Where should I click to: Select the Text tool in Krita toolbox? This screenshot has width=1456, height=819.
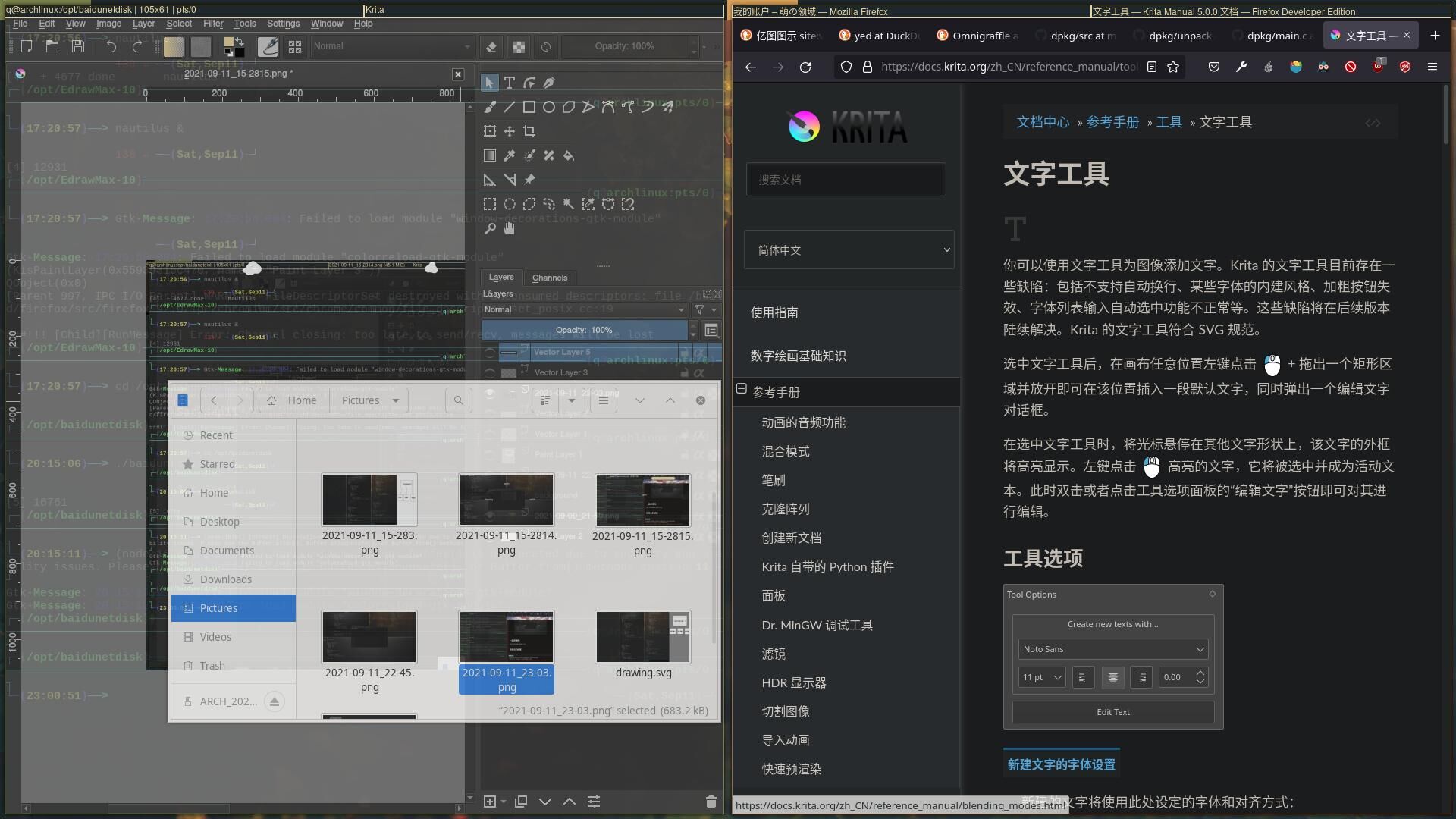tap(509, 83)
